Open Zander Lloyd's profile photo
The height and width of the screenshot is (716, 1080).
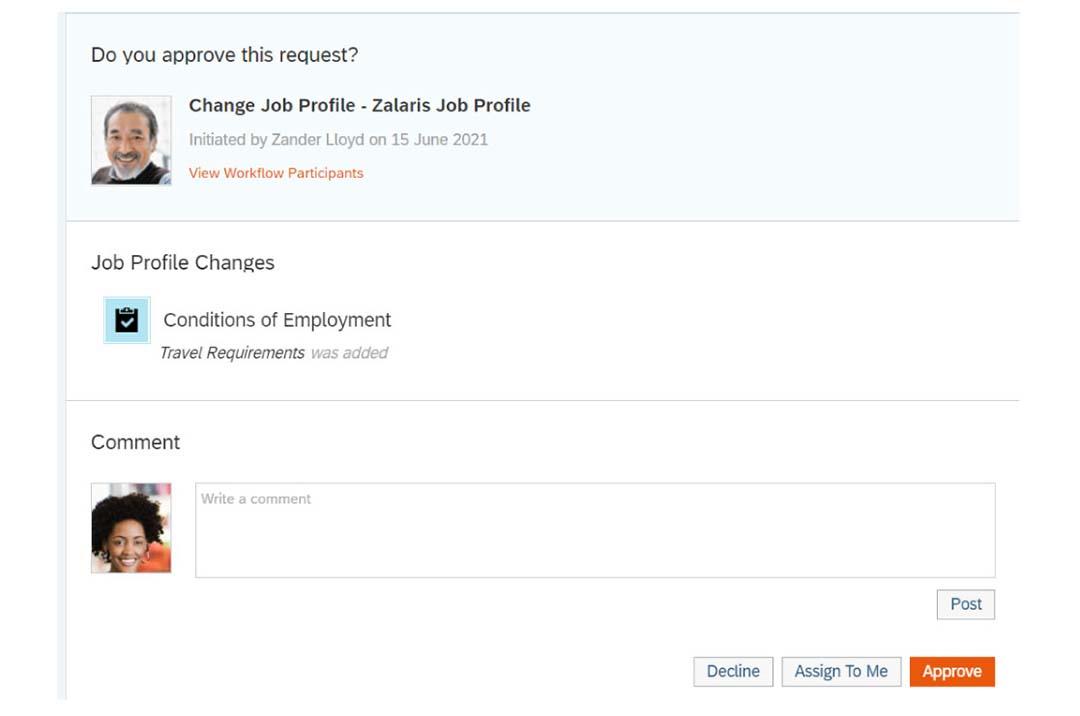tap(131, 140)
